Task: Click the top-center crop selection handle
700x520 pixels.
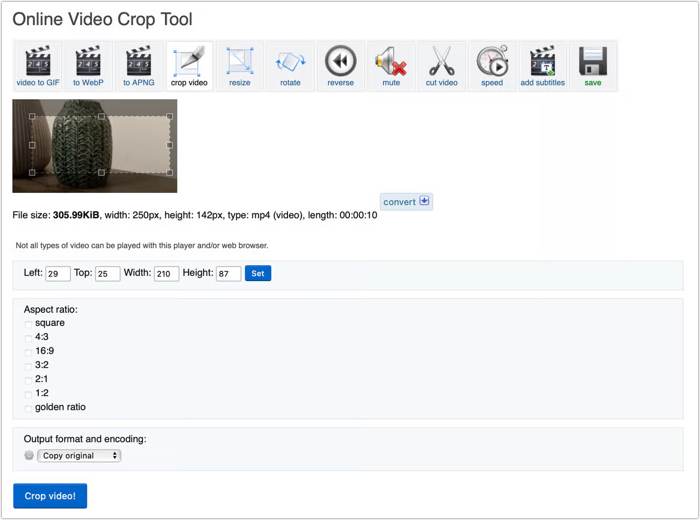Action: pyautogui.click(x=101, y=116)
